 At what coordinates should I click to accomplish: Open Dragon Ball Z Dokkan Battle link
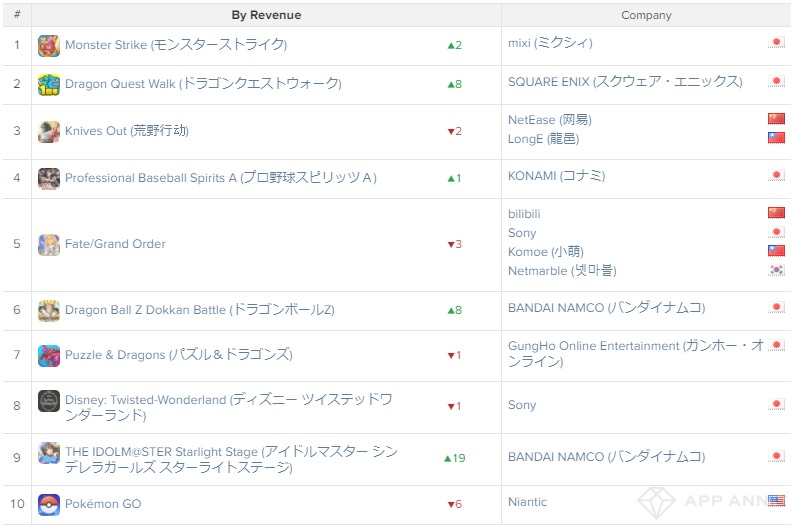pos(200,310)
